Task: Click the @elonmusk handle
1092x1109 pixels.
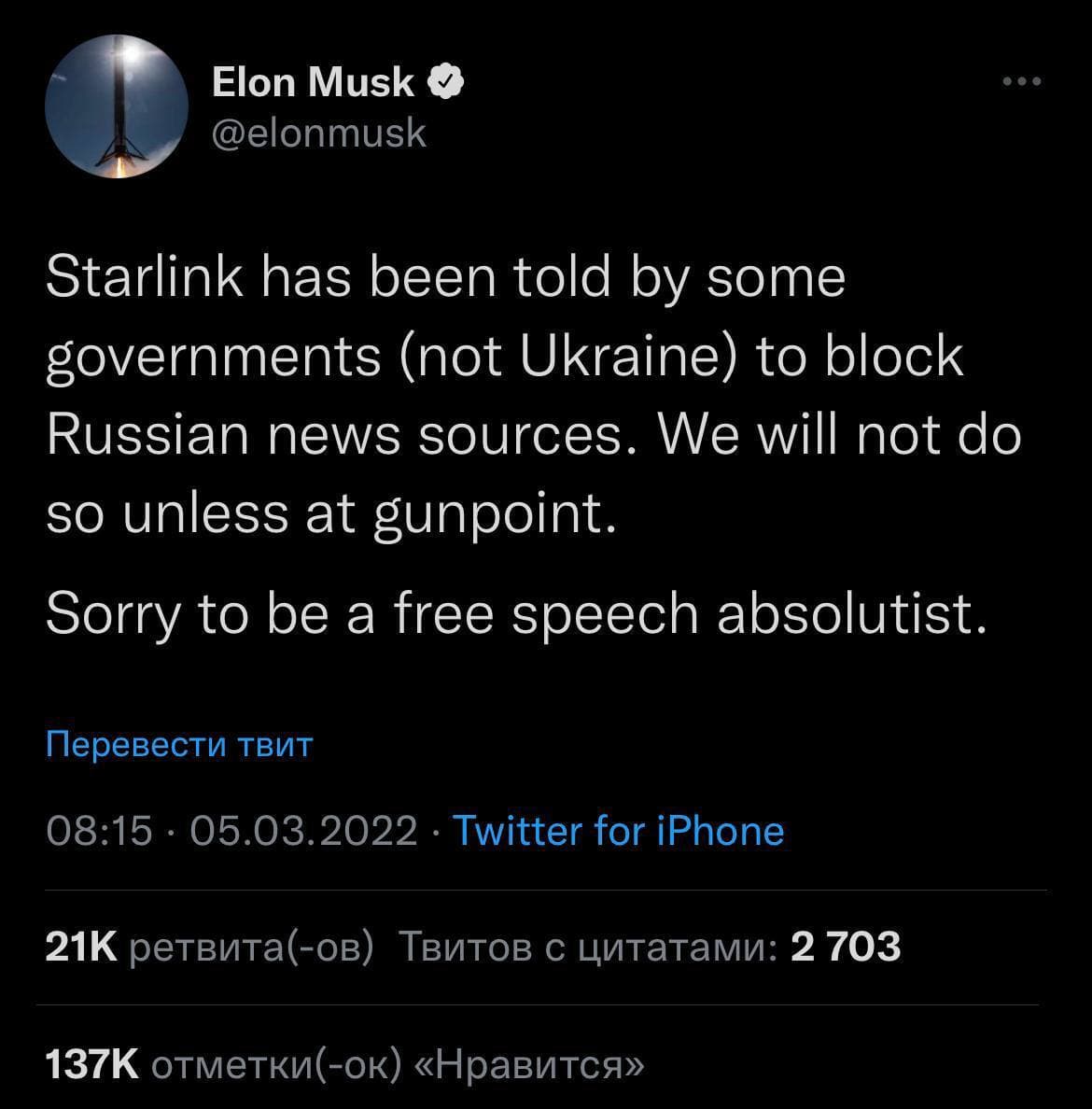Action: tap(319, 133)
